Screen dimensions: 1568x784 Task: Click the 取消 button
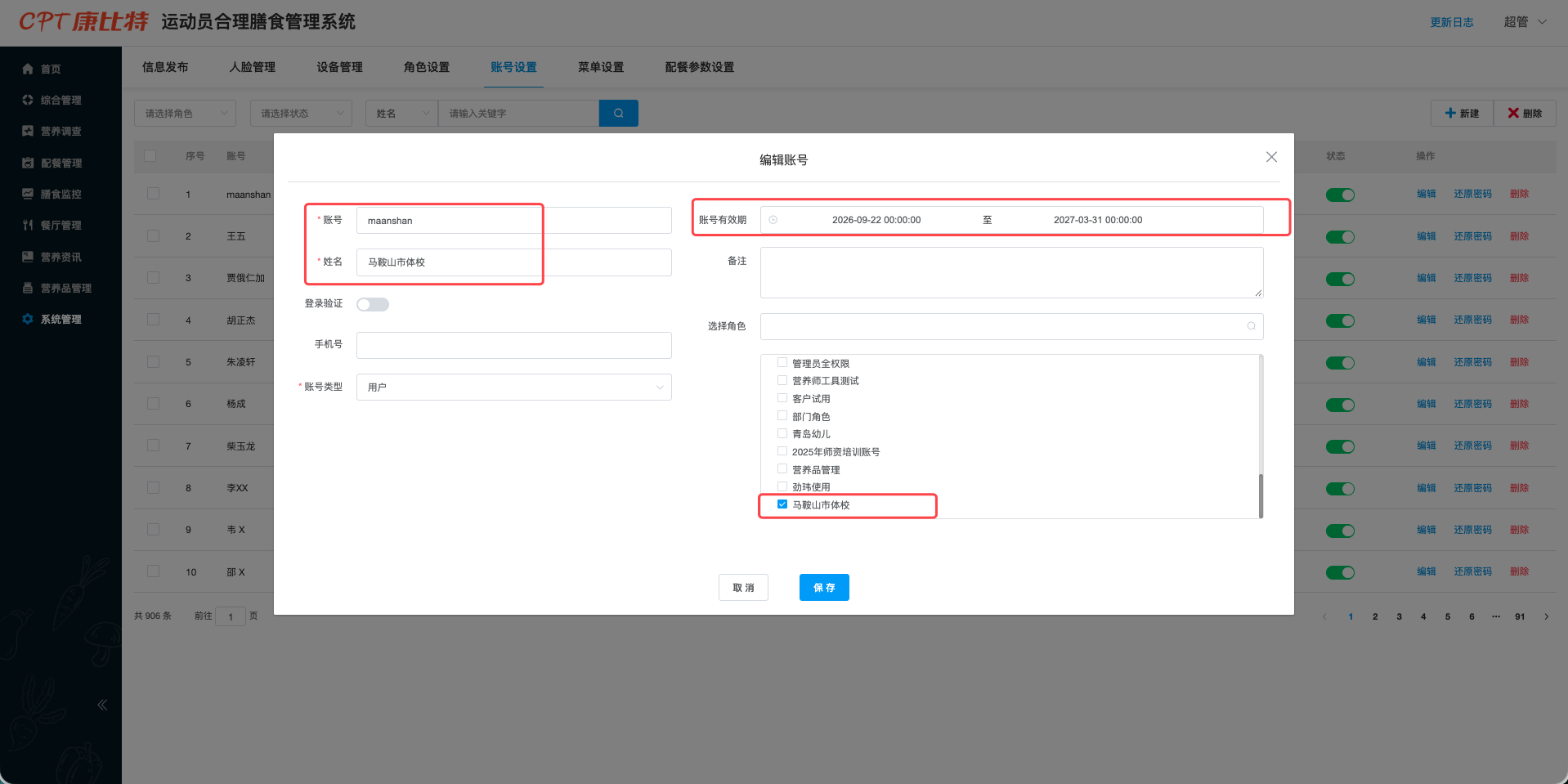(x=743, y=587)
